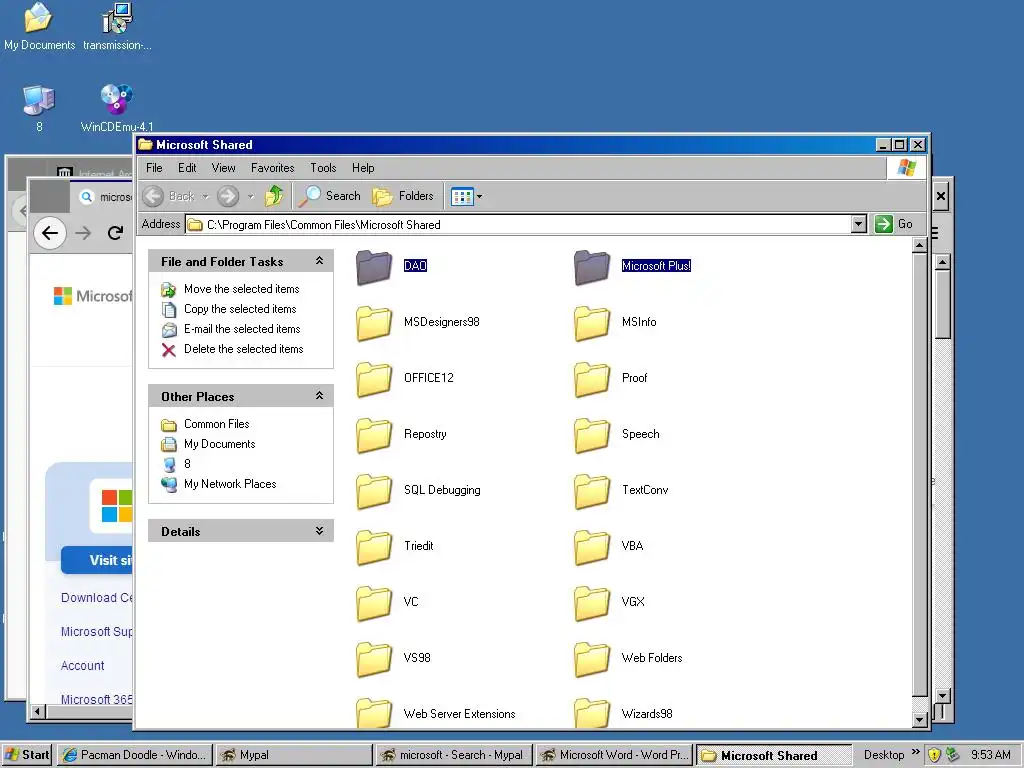Viewport: 1024px width, 768px height.
Task: Click back arrow in Mypal browser window
Action: pos(50,233)
